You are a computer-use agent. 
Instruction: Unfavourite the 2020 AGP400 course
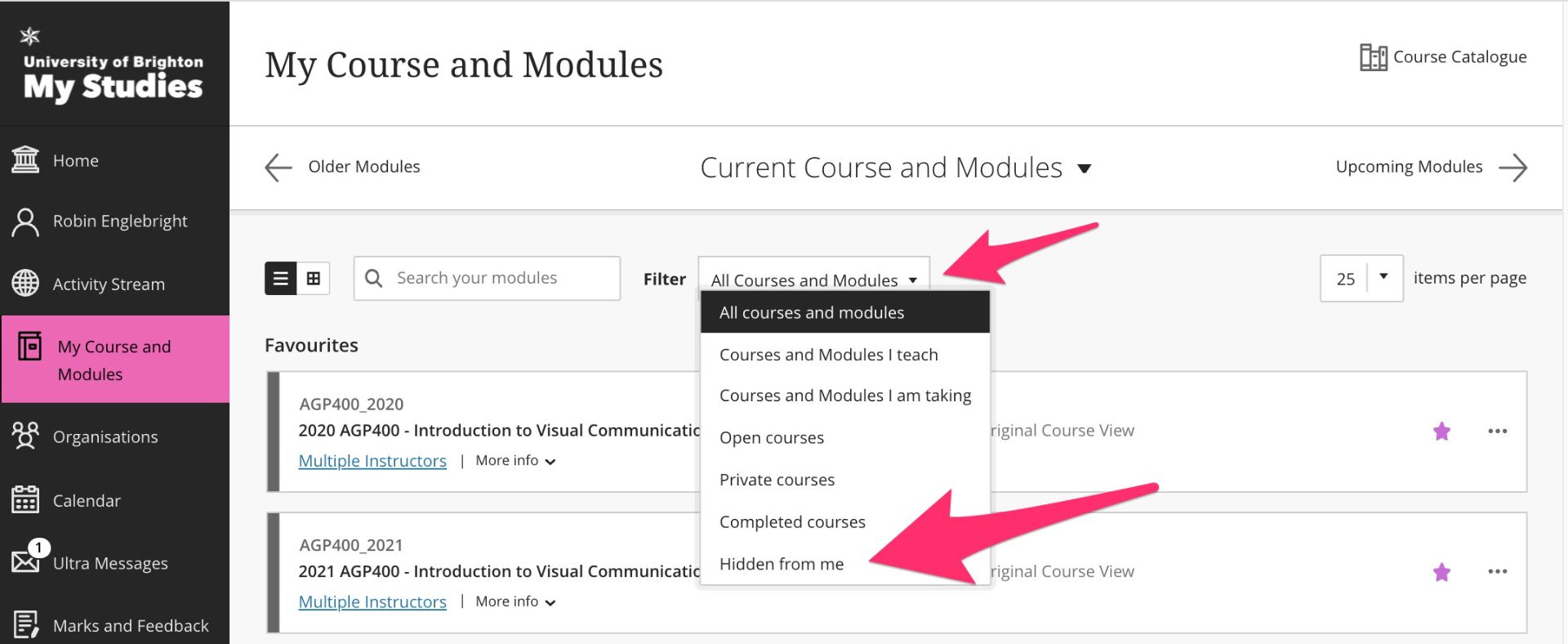click(1441, 432)
